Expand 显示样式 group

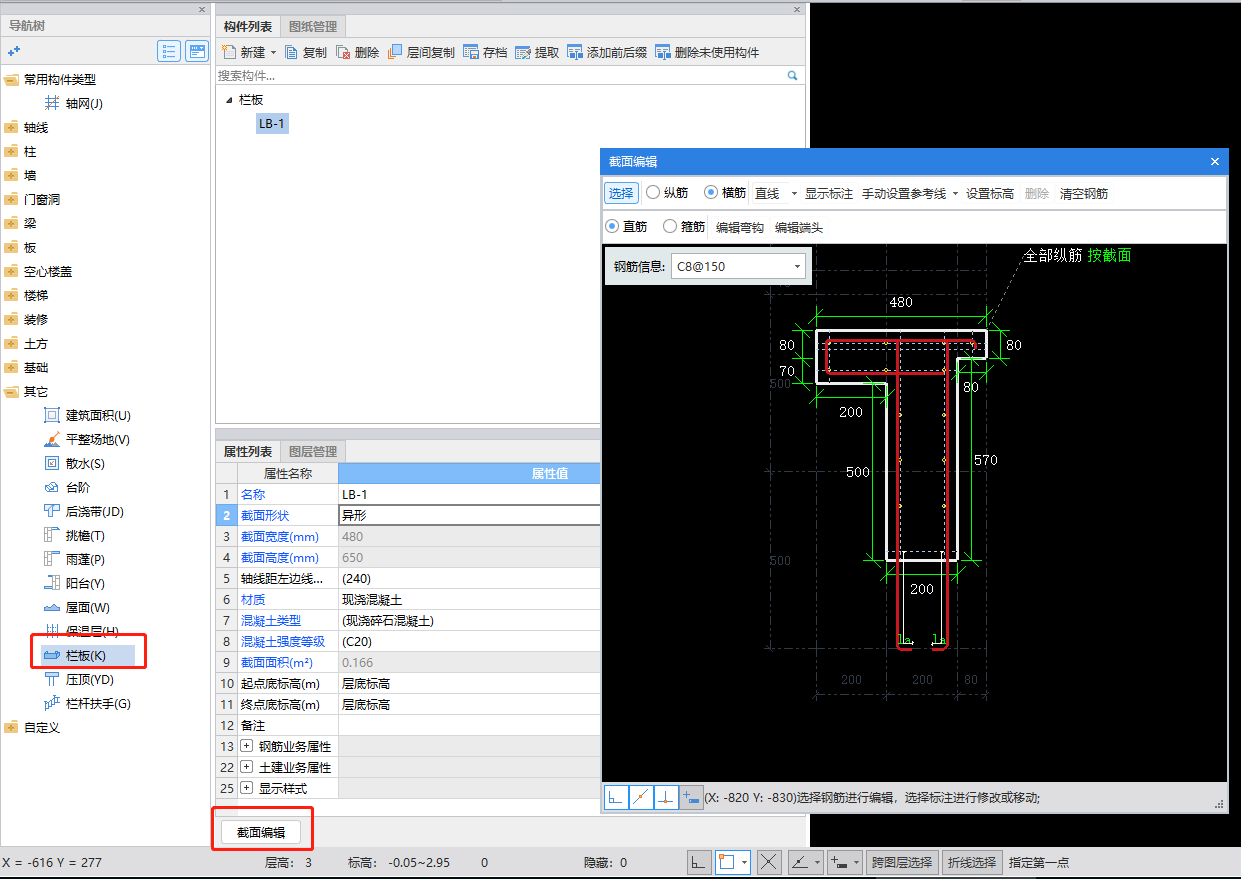click(x=246, y=788)
